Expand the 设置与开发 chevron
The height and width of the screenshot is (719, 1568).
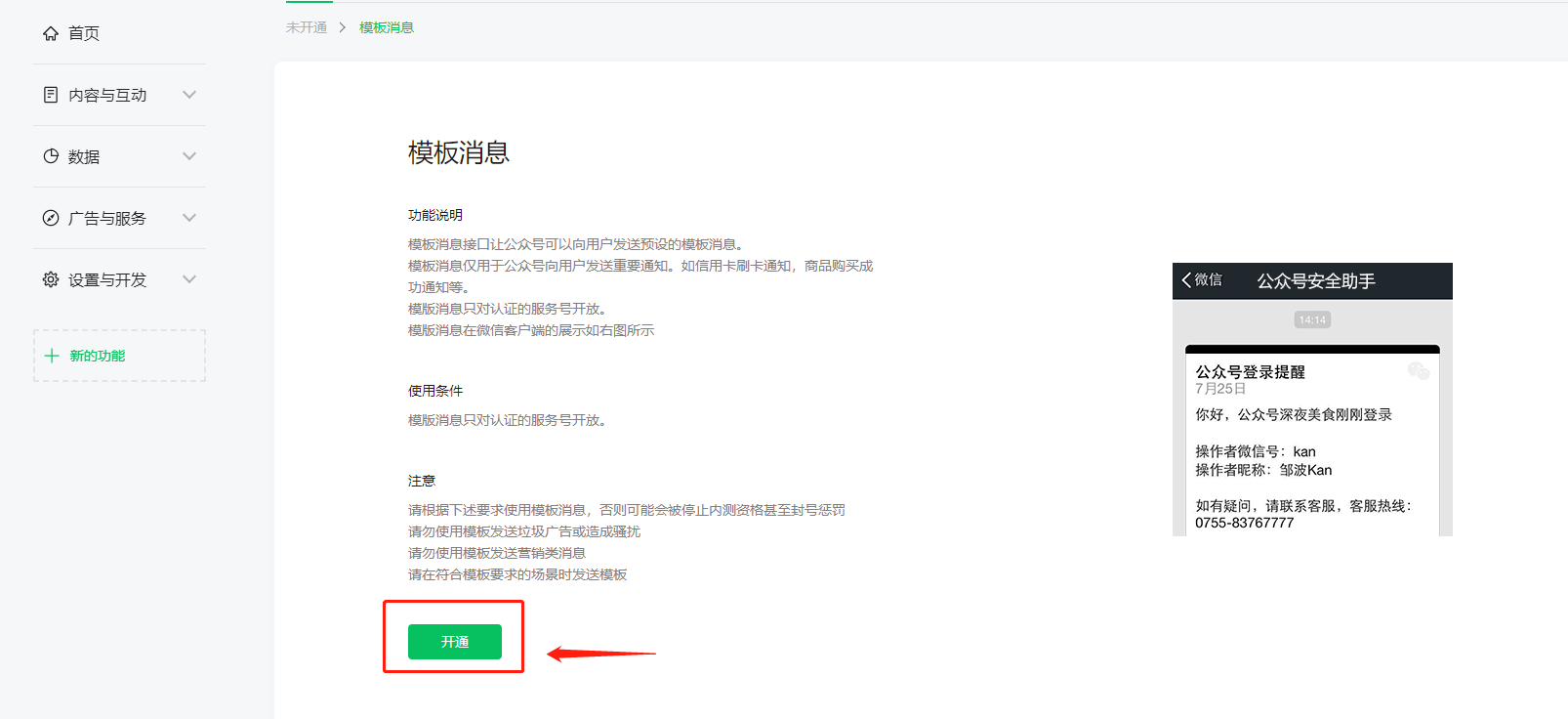[189, 279]
